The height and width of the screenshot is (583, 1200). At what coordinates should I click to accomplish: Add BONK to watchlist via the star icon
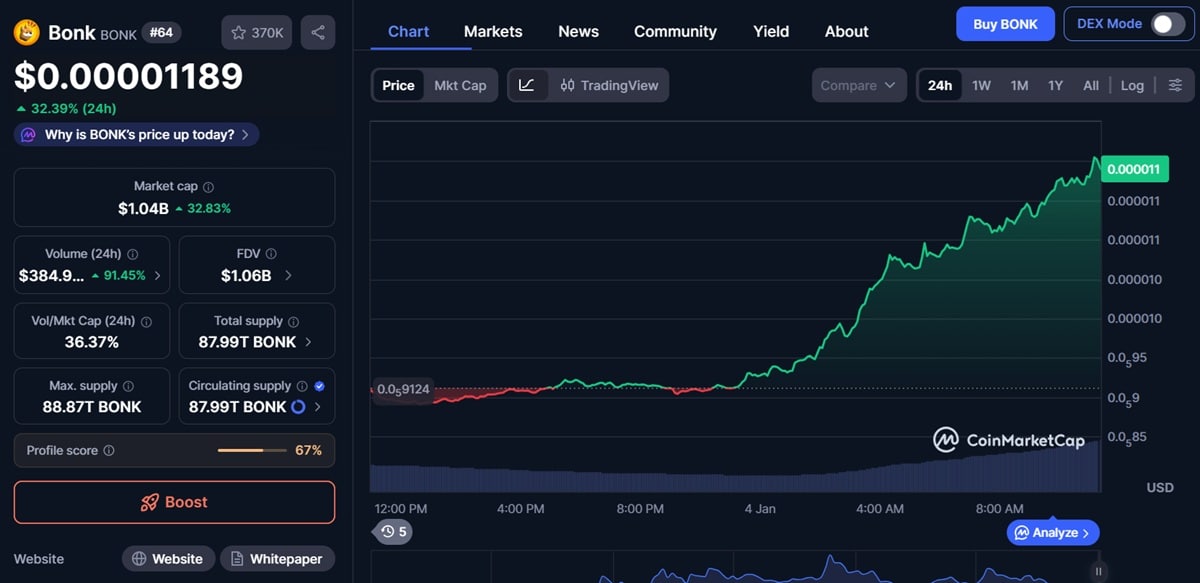pos(238,32)
